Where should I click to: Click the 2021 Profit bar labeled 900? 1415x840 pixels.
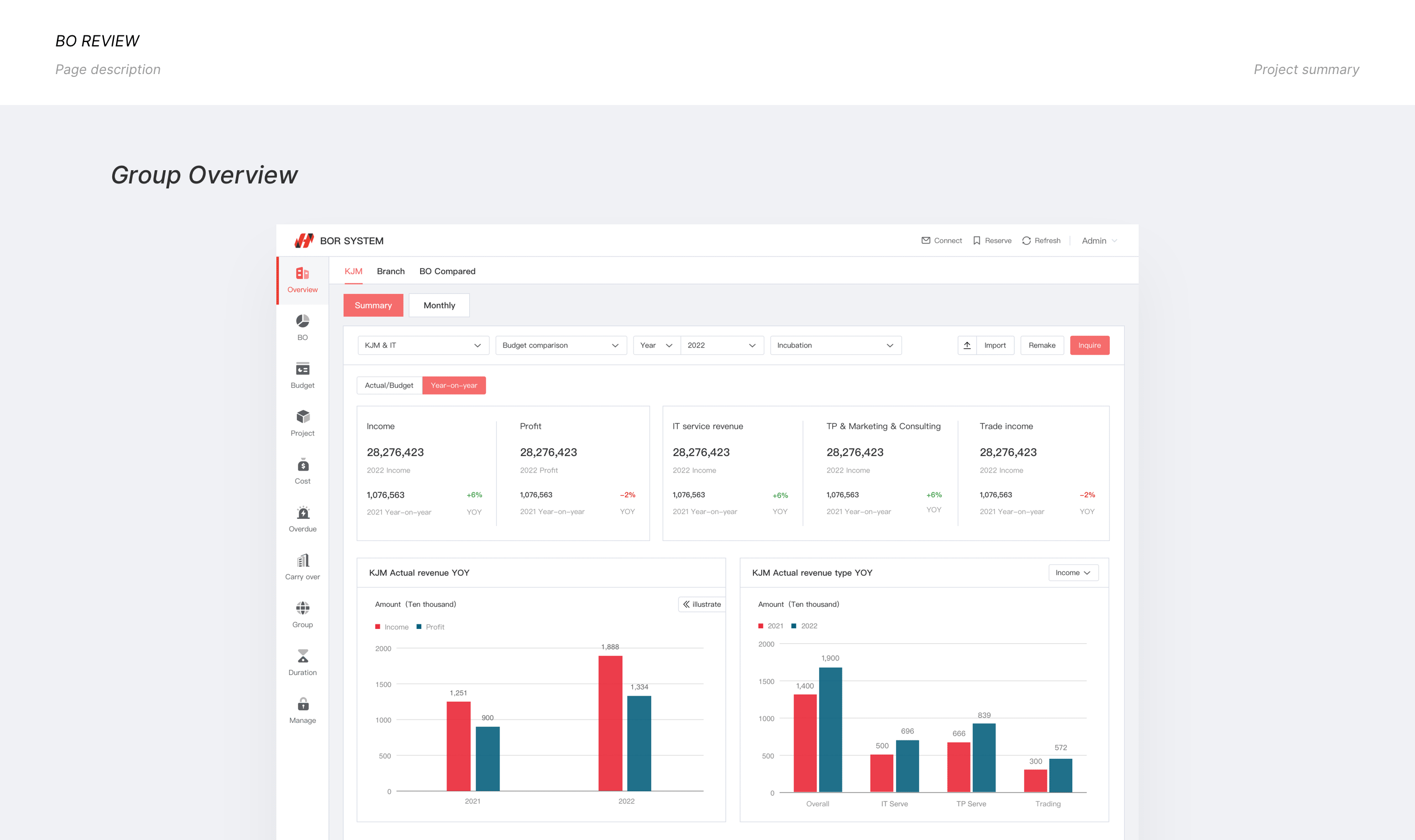coord(488,759)
